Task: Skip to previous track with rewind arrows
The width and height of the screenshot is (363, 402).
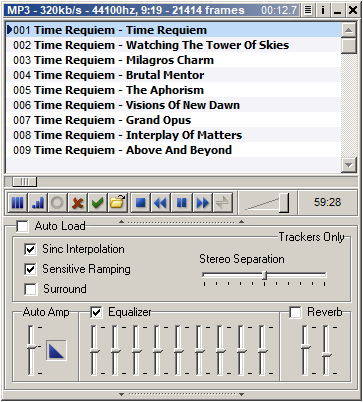Action: click(x=161, y=203)
